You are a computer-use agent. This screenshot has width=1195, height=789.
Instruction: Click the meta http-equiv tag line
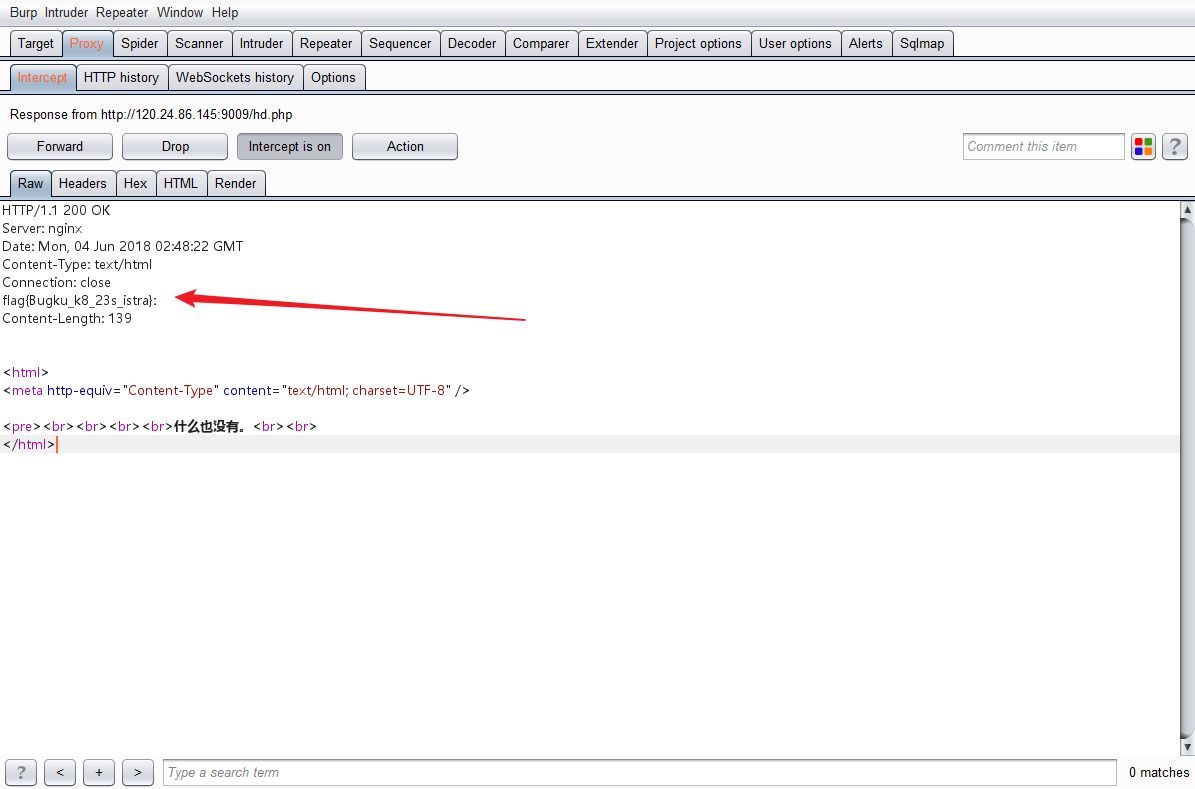click(x=236, y=390)
